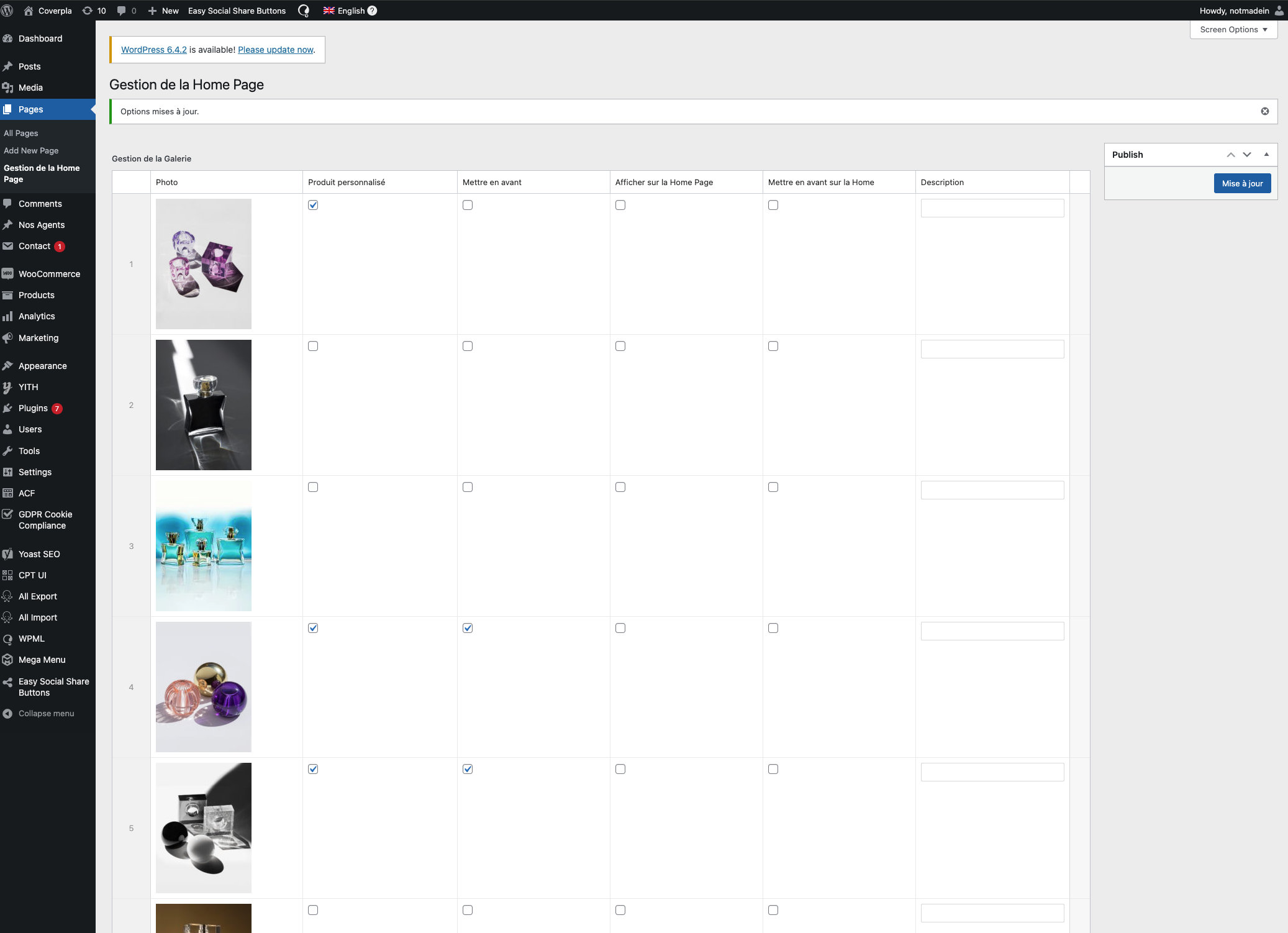Screen dimensions: 1288x933
Task: Click the WooCommerce logo icon
Action: coord(8,274)
